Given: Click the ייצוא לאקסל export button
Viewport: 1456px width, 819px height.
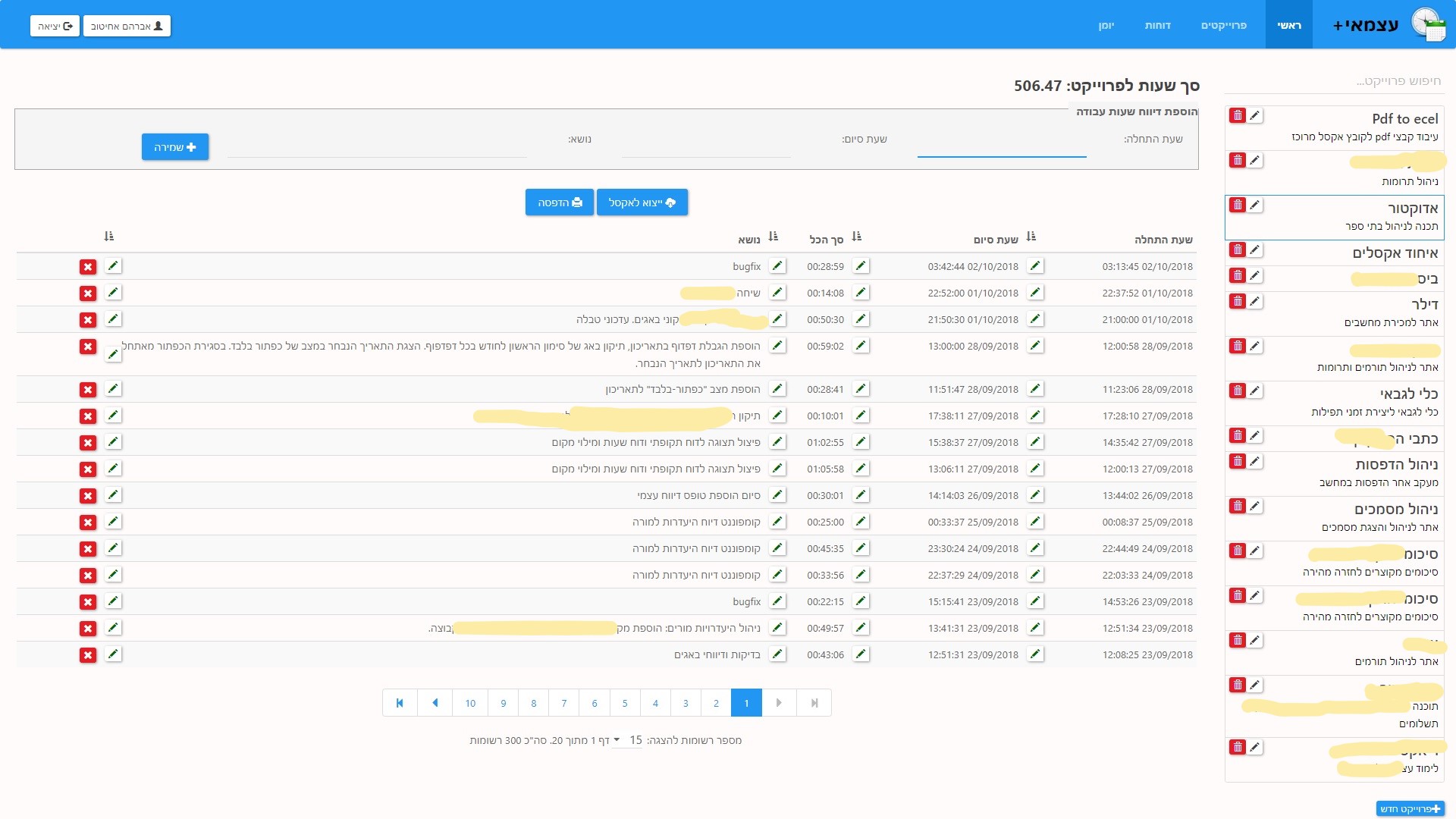Looking at the screenshot, I should tap(642, 202).
